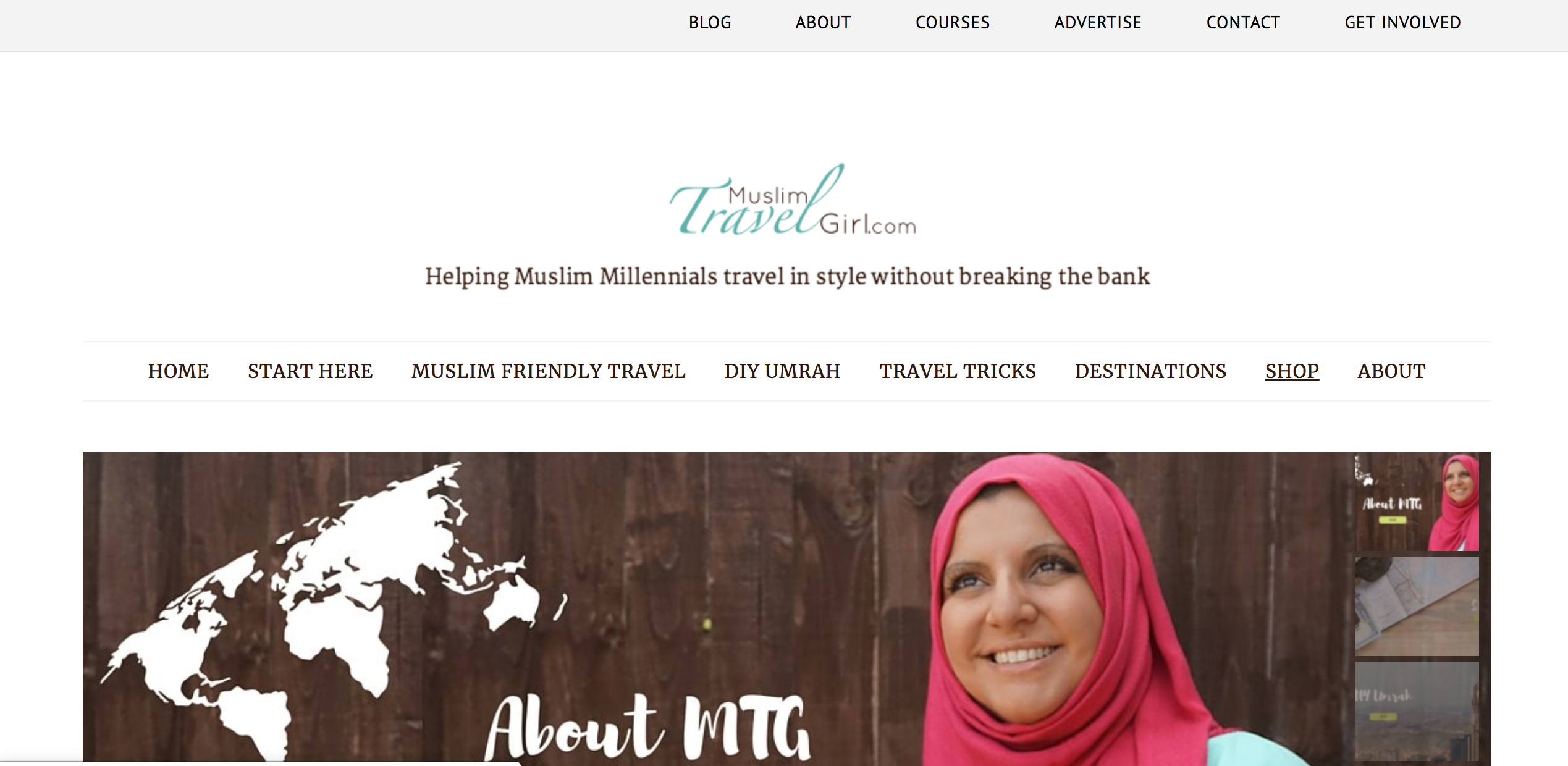The image size is (1568, 766).
Task: Select the DIY Umrah slider thumbnail
Action: pyautogui.click(x=1417, y=712)
